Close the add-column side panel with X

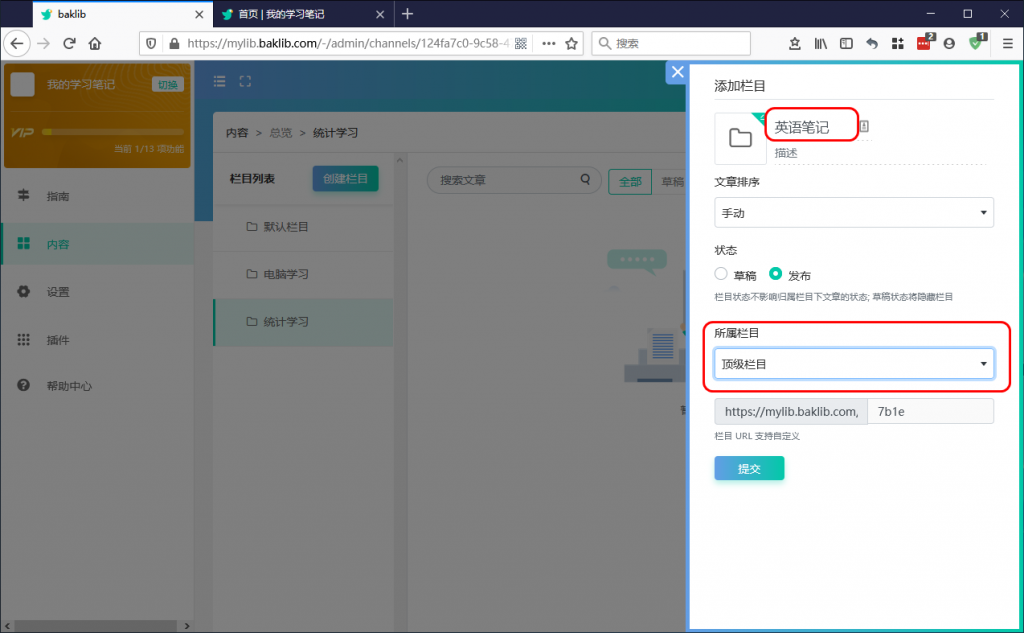pyautogui.click(x=677, y=72)
